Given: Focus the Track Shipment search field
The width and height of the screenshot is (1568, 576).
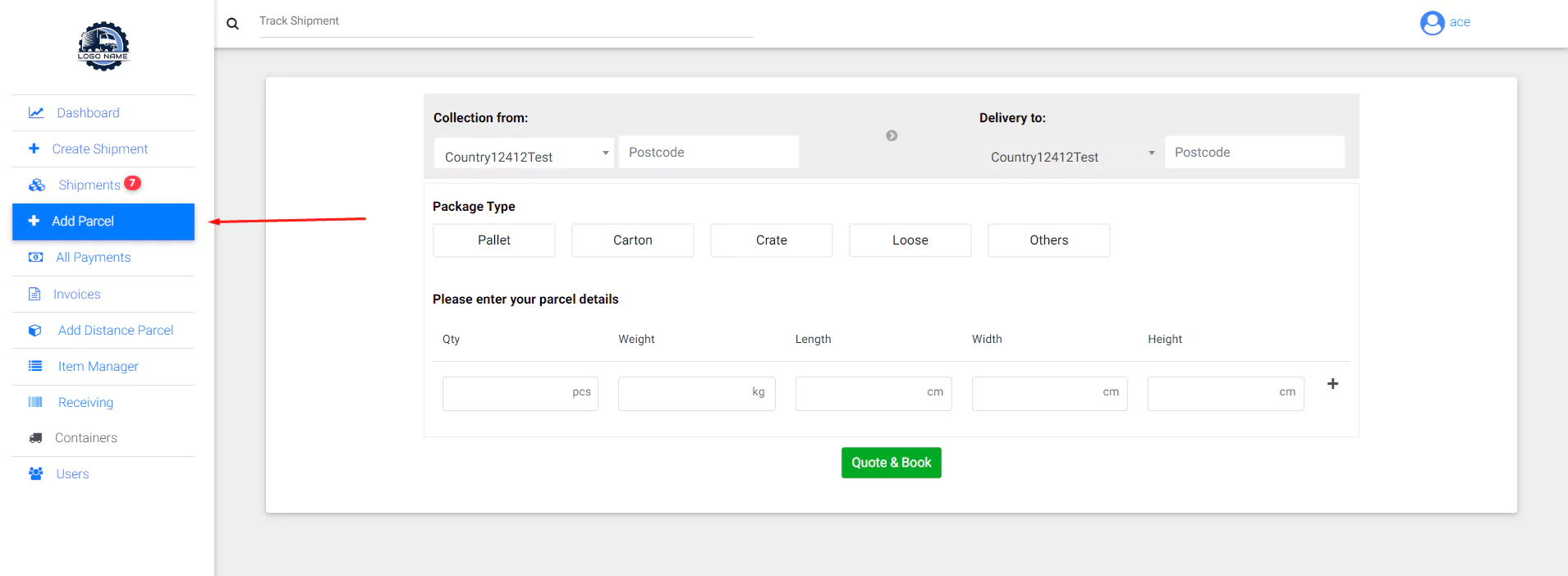Looking at the screenshot, I should pos(505,21).
